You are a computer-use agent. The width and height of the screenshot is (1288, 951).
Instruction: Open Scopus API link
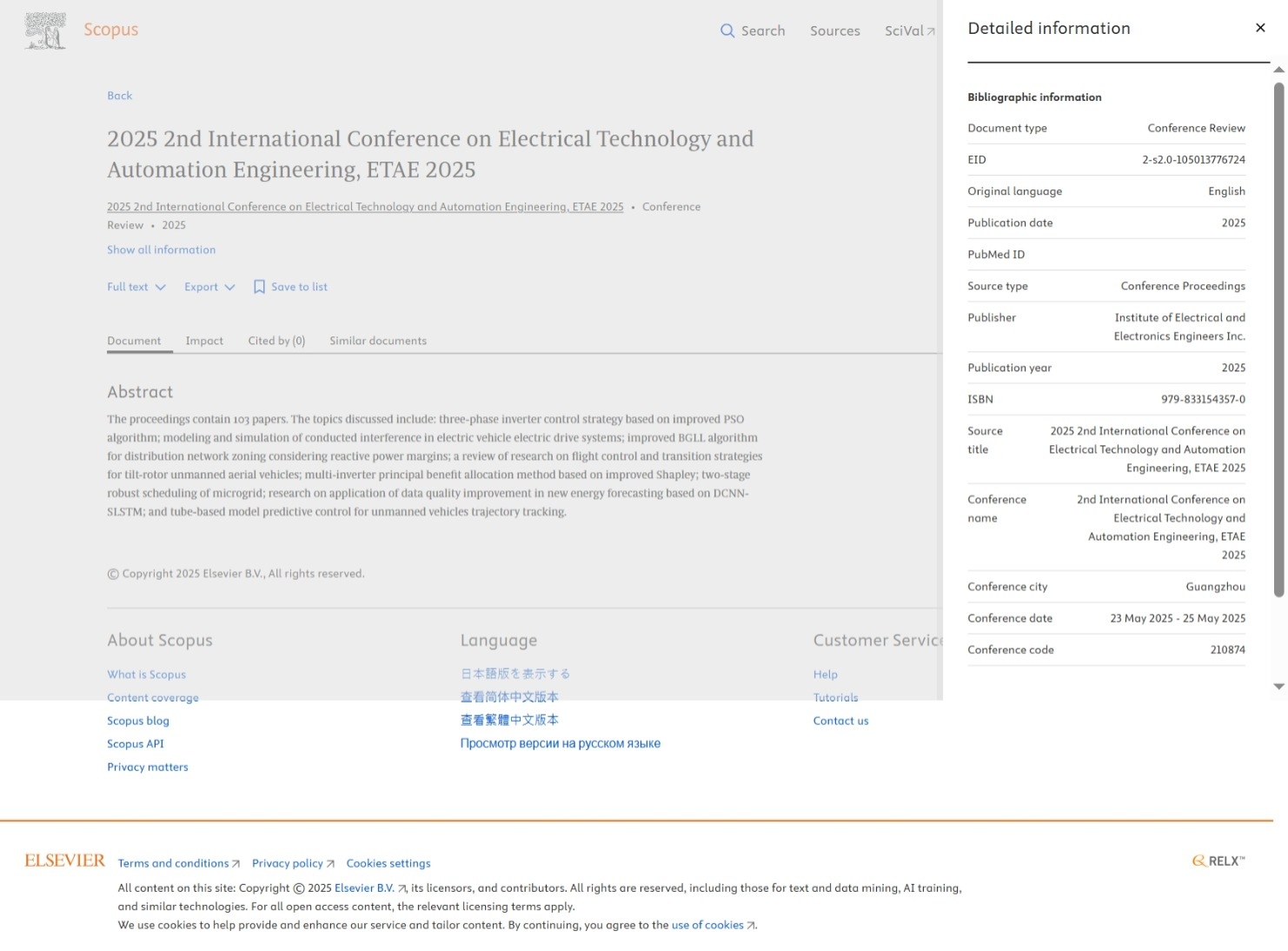coord(136,744)
